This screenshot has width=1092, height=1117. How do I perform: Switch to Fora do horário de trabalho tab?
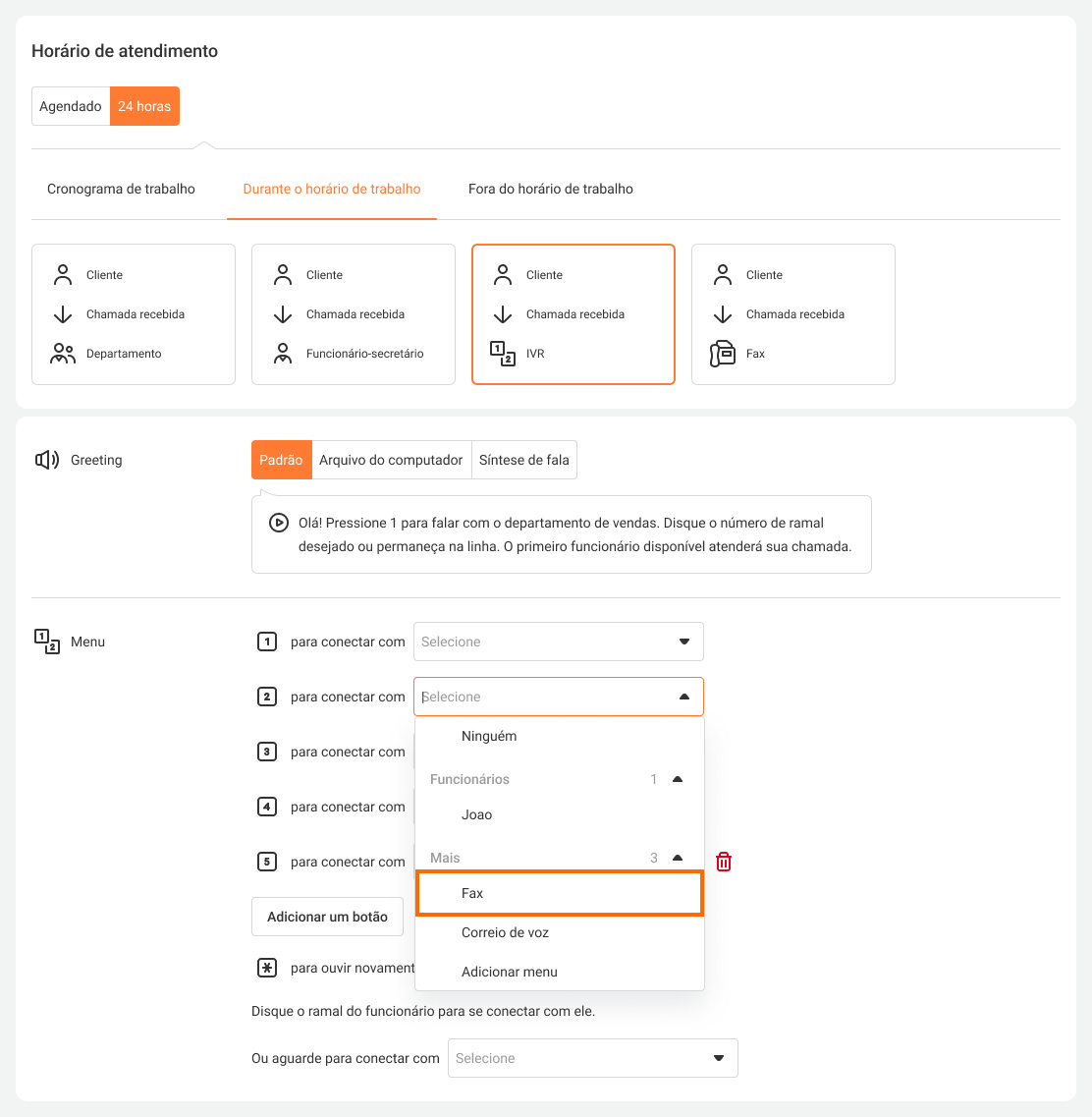(550, 189)
